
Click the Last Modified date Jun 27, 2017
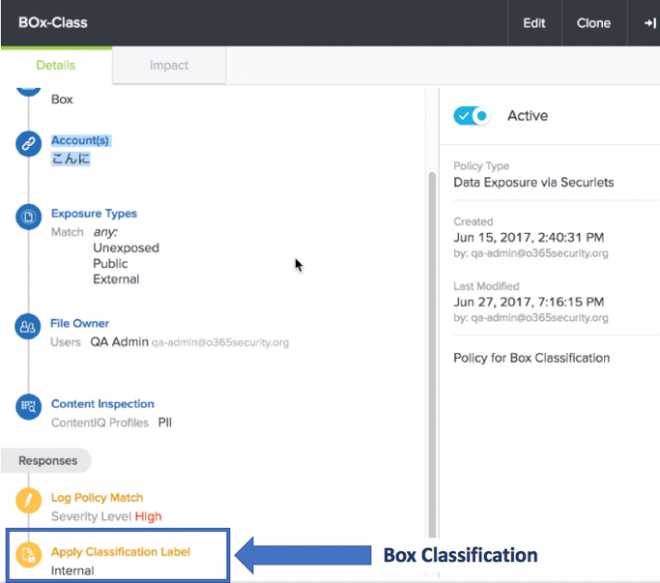pos(529,302)
